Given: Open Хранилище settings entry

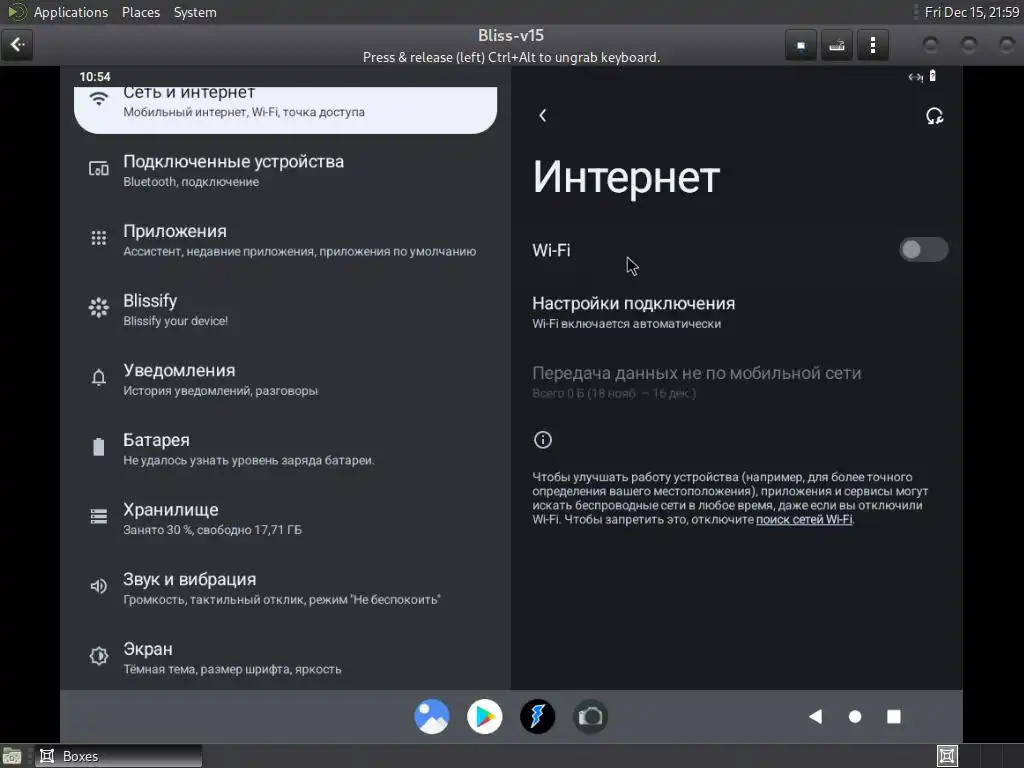Looking at the screenshot, I should click(285, 519).
